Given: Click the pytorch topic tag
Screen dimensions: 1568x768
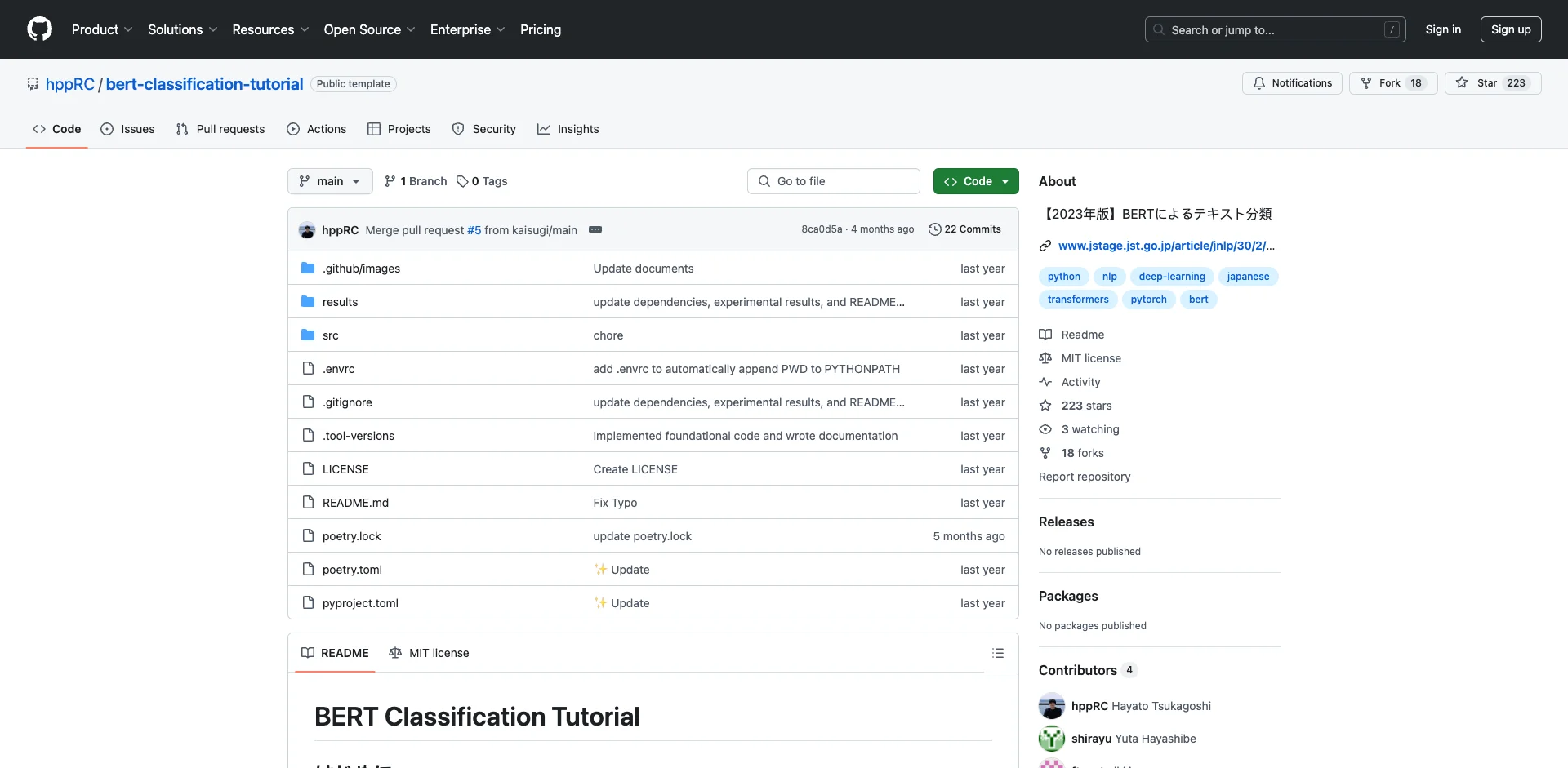Looking at the screenshot, I should 1148,300.
